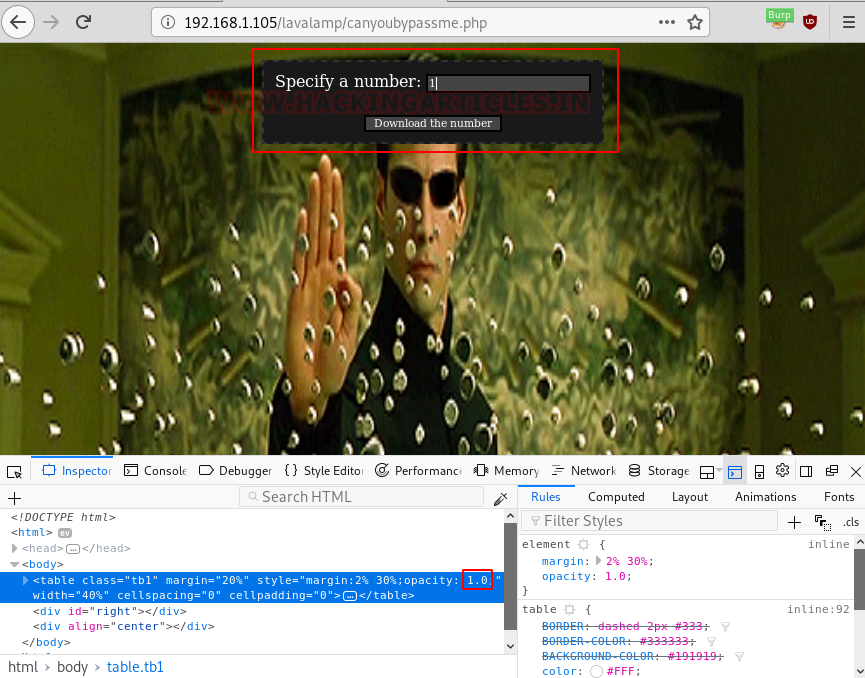The image size is (865, 678).
Task: Click the Search HTML field
Action: click(361, 497)
